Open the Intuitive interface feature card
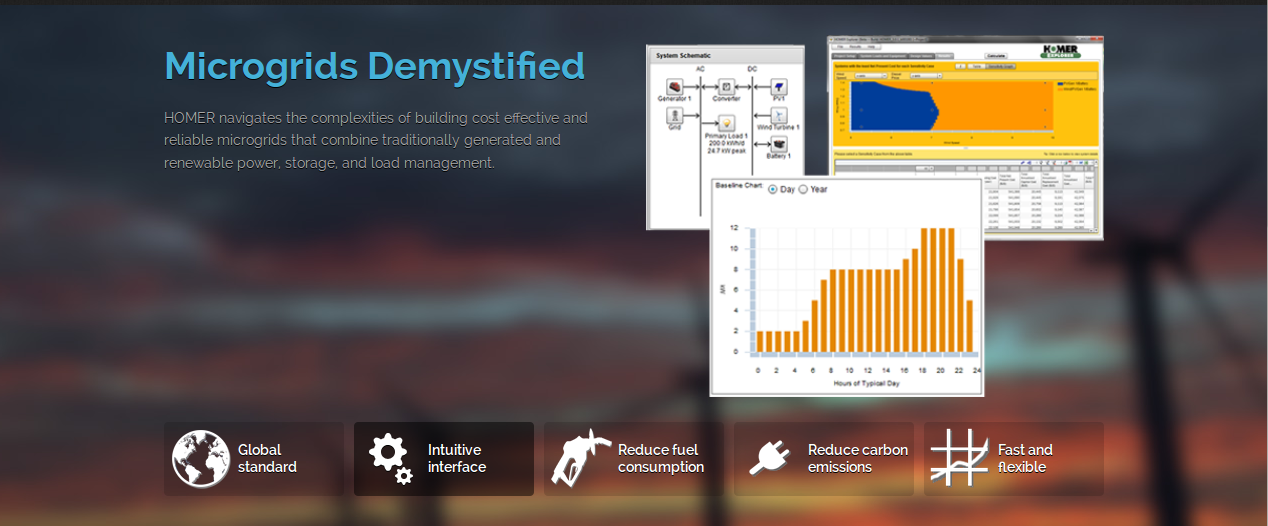 tap(444, 459)
